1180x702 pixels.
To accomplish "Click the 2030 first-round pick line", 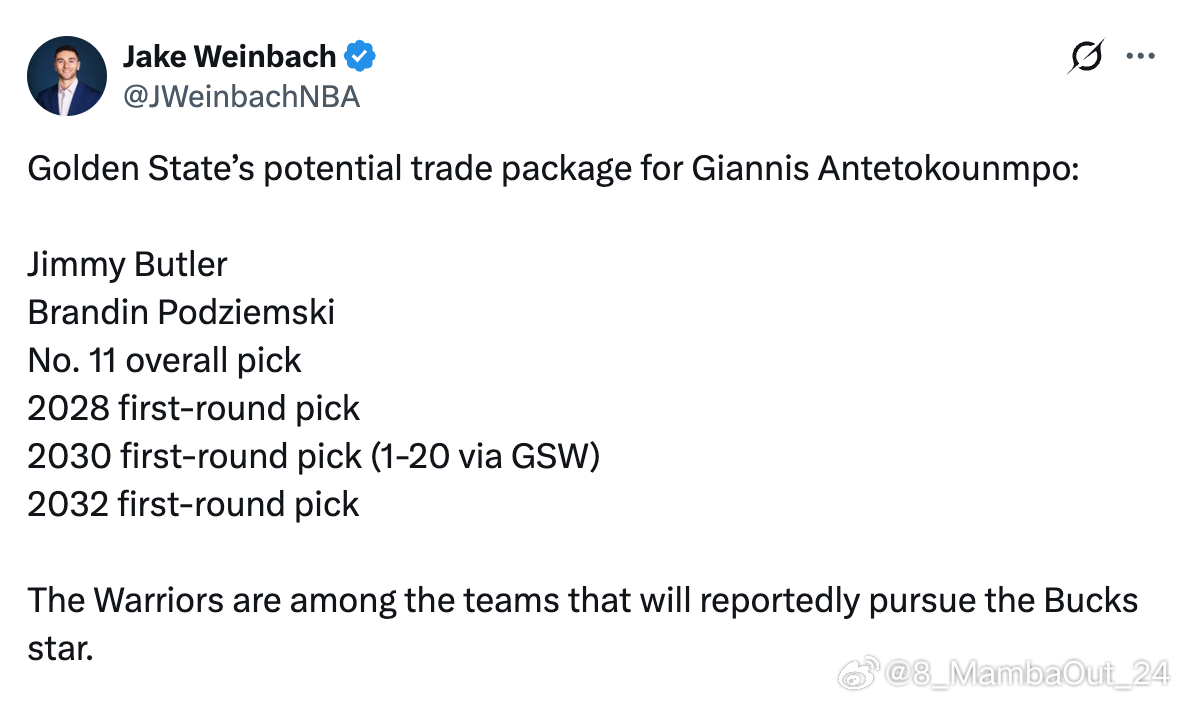I will click(314, 457).
